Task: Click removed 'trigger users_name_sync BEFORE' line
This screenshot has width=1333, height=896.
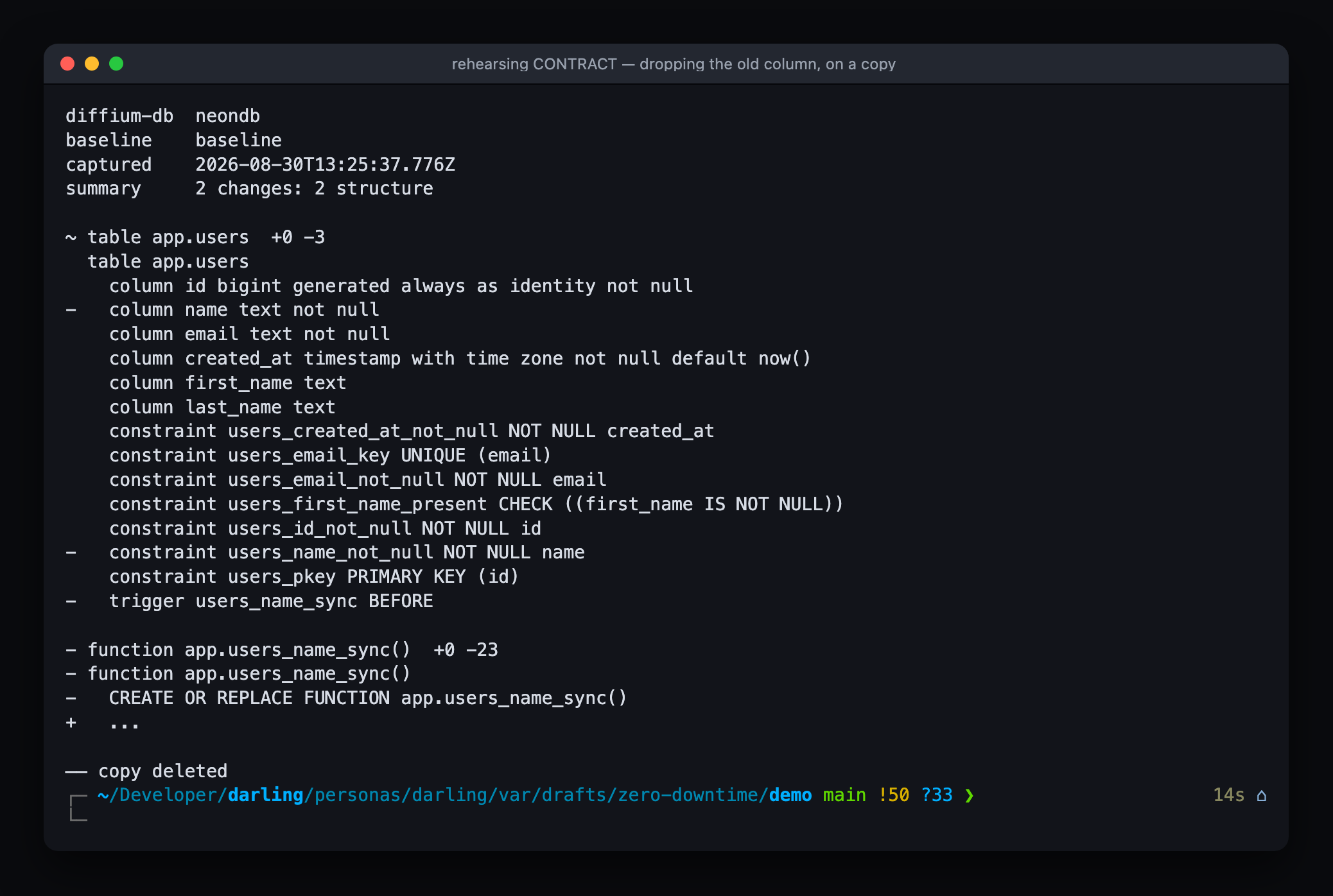Action: (249, 601)
